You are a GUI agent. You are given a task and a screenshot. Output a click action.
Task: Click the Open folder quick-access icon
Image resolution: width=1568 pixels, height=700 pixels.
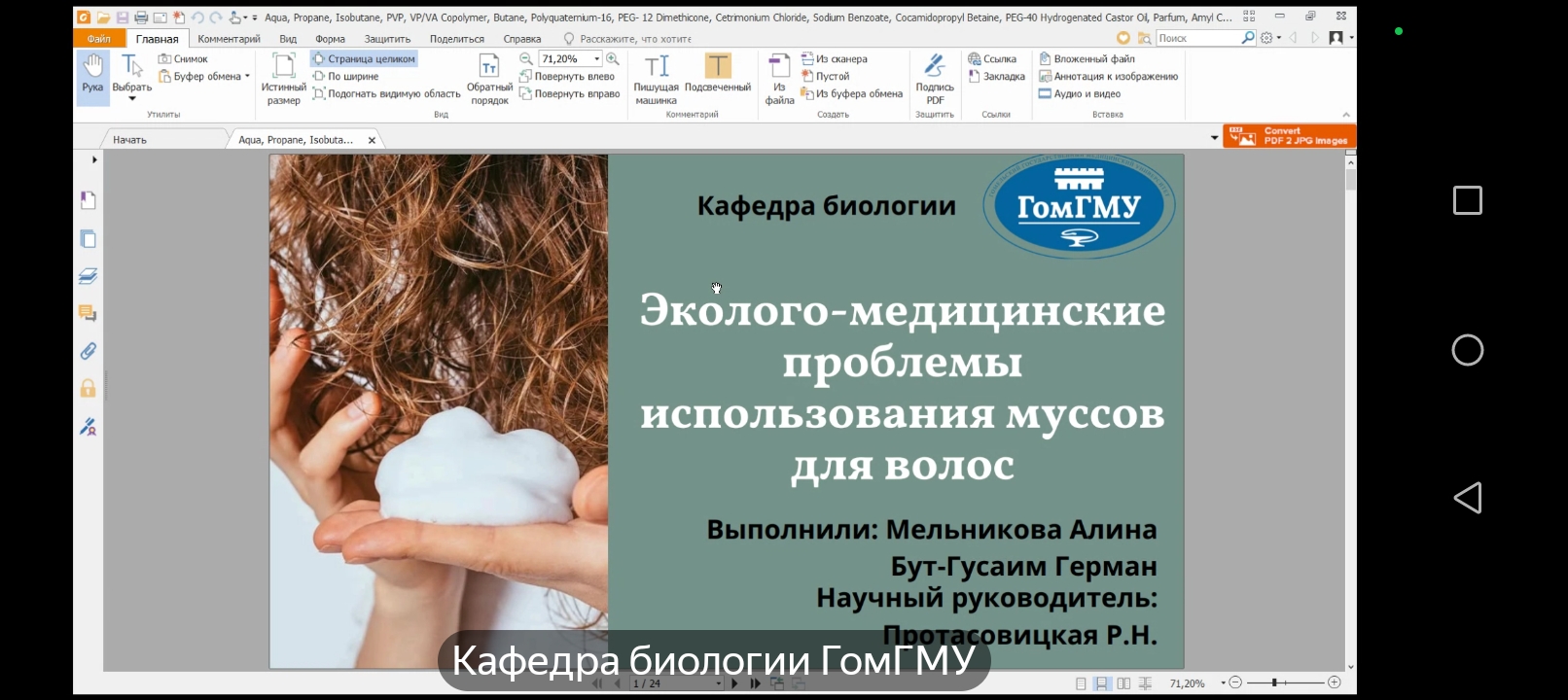click(103, 17)
